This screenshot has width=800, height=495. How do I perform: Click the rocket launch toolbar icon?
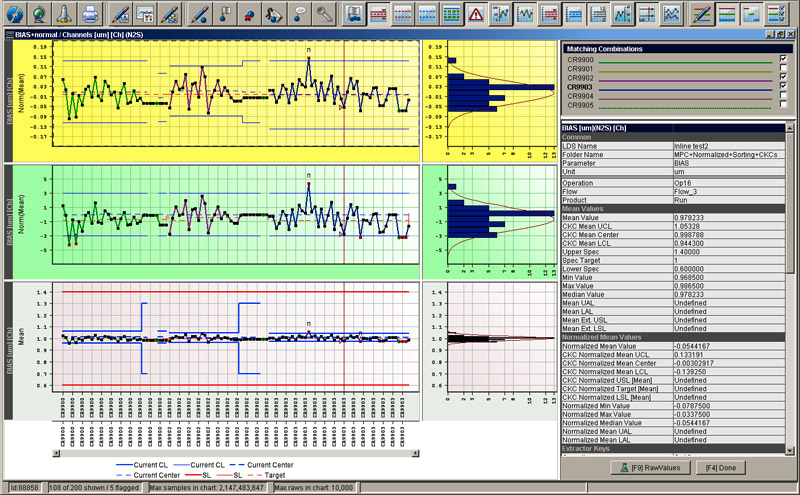coord(64,14)
